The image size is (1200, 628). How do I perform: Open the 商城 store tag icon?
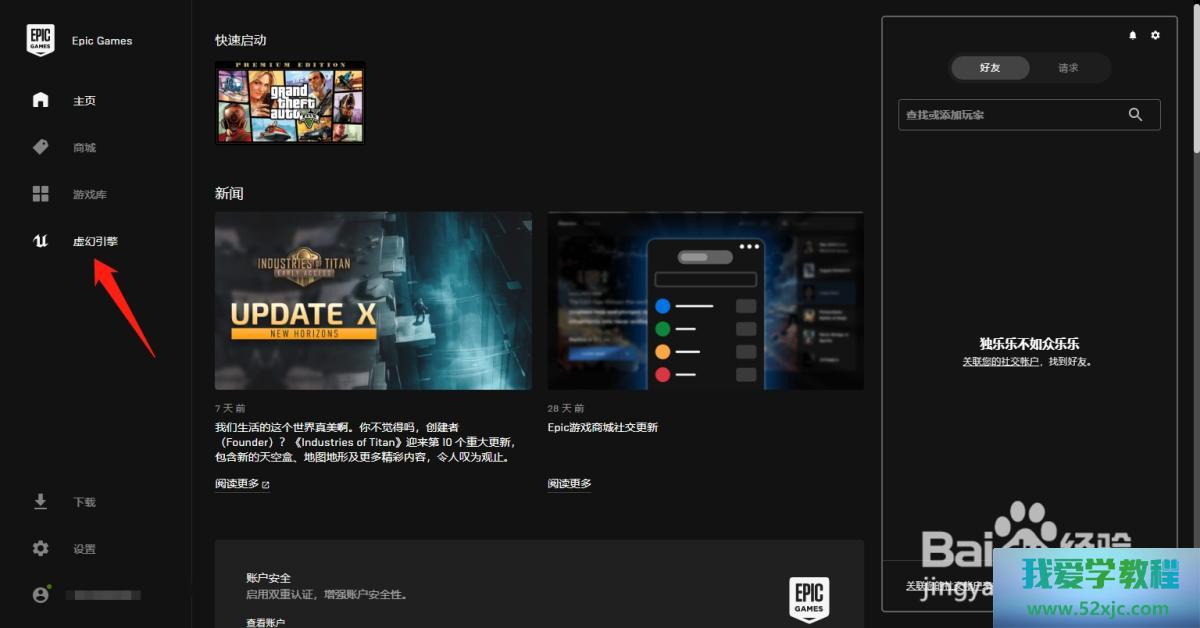click(x=40, y=147)
